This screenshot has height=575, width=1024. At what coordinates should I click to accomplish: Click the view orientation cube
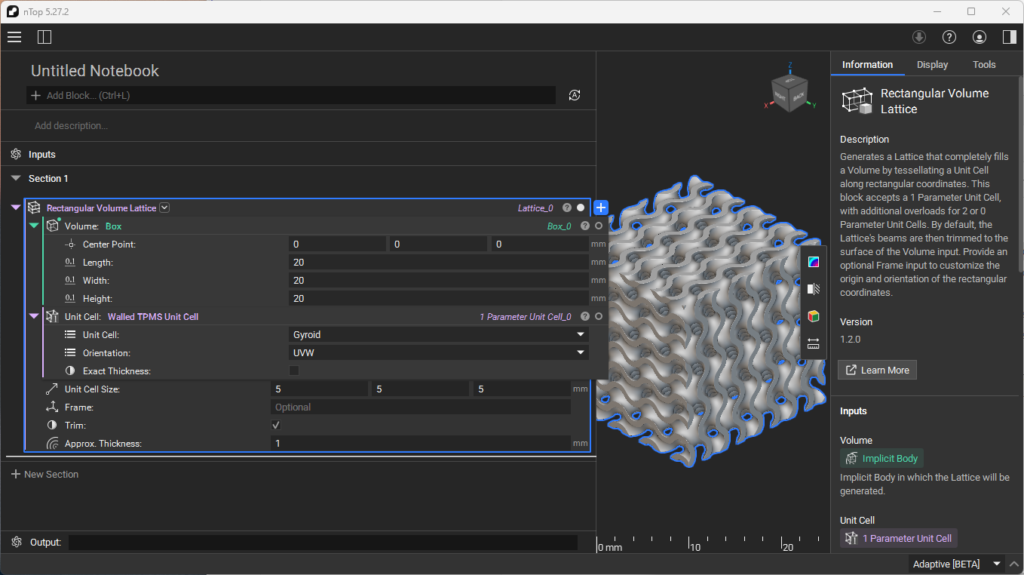click(x=790, y=93)
